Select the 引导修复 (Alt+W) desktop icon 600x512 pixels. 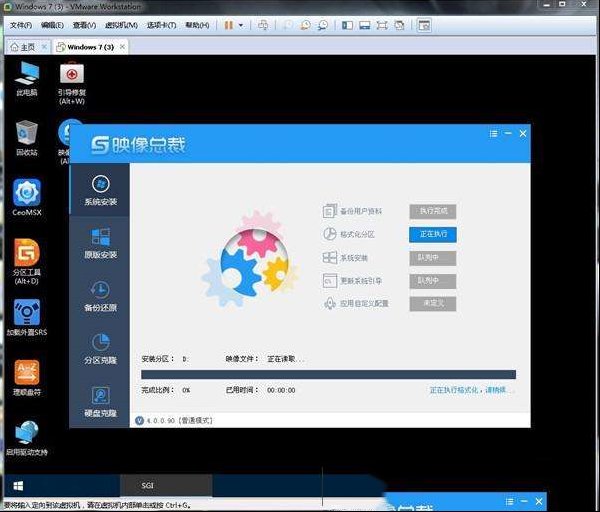[72, 83]
